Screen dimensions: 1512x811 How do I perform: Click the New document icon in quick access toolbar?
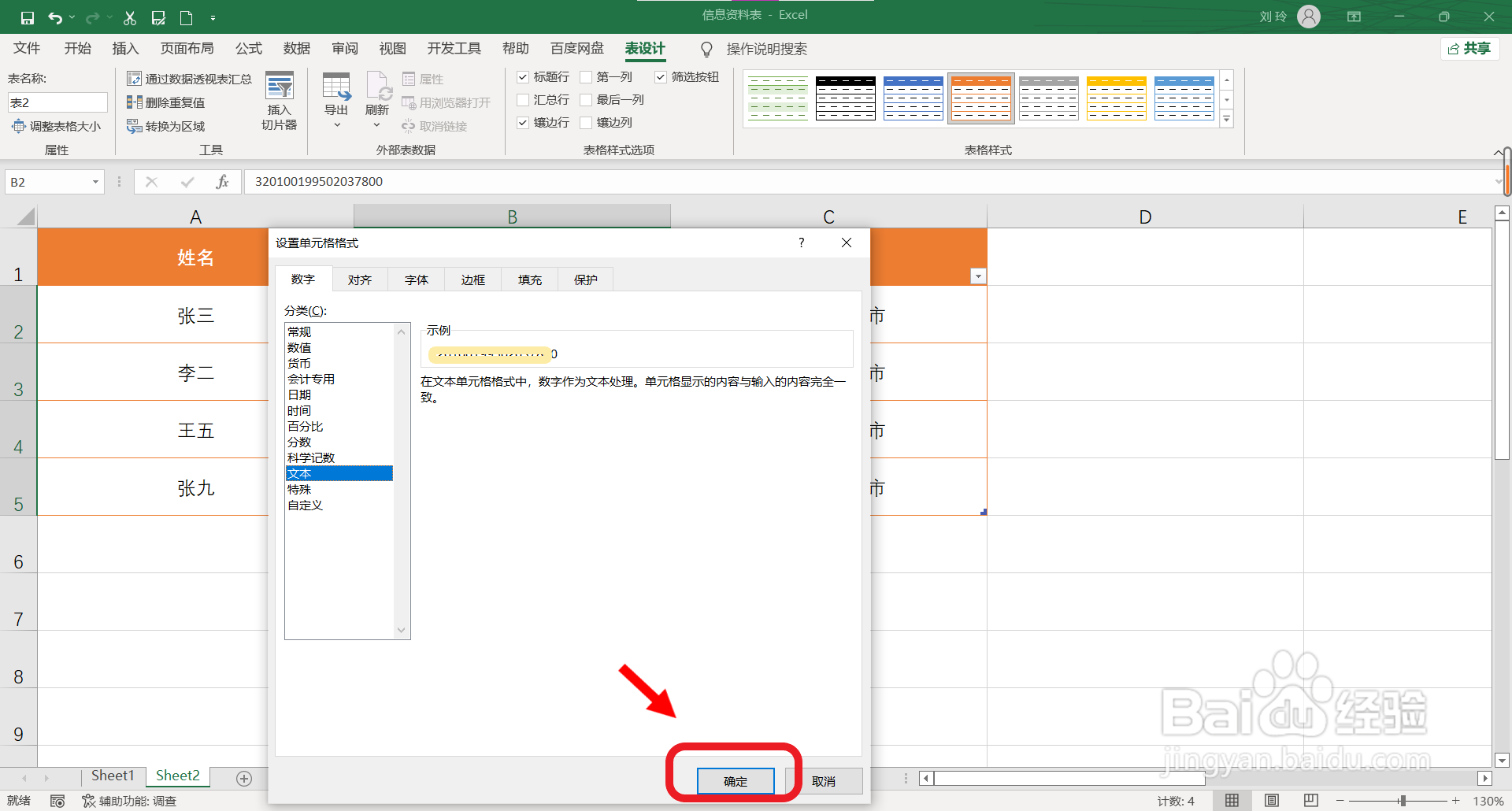[187, 17]
